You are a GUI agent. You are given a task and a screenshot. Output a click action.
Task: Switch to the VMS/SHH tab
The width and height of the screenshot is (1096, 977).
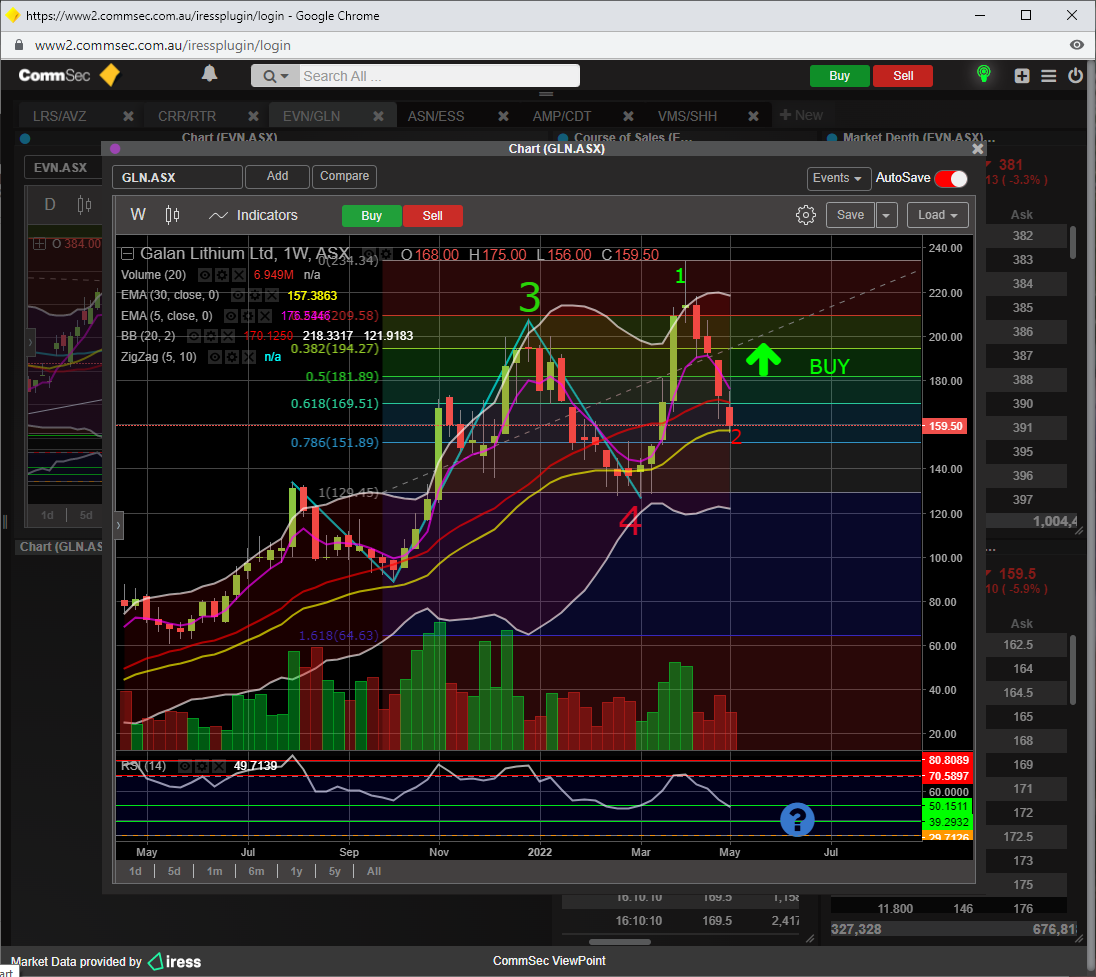pos(687,116)
